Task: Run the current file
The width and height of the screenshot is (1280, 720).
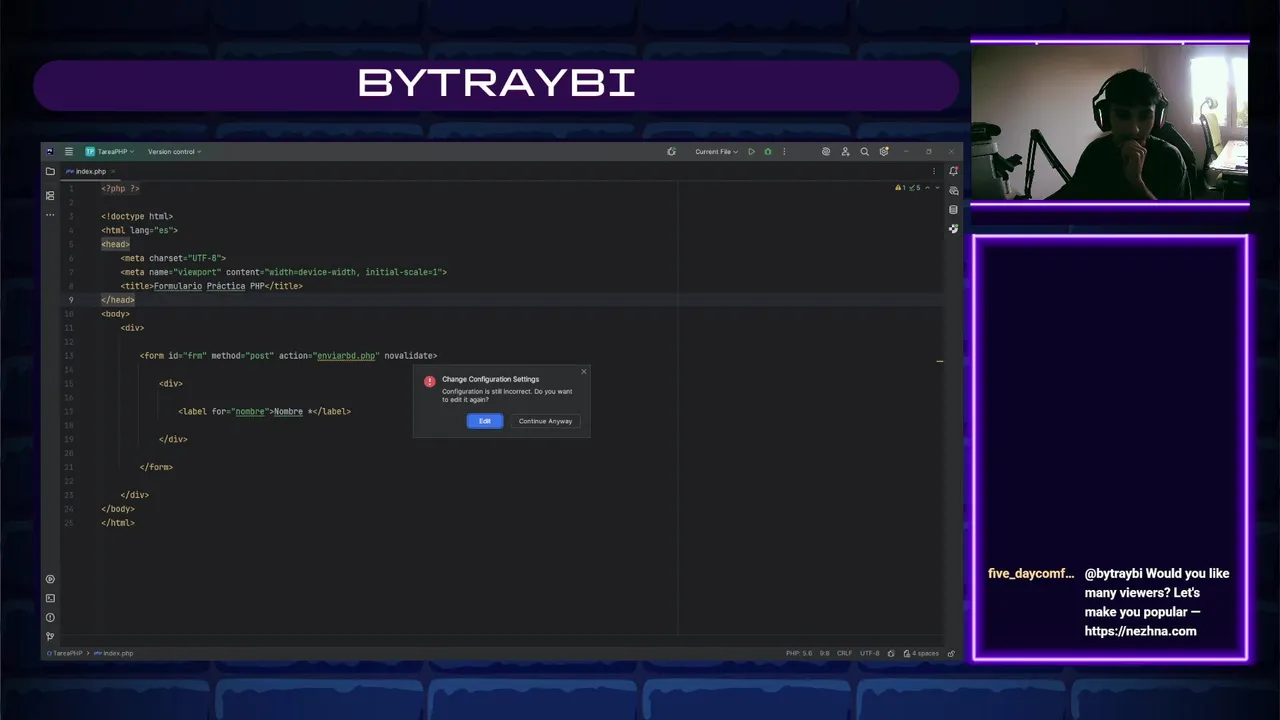Action: point(751,152)
